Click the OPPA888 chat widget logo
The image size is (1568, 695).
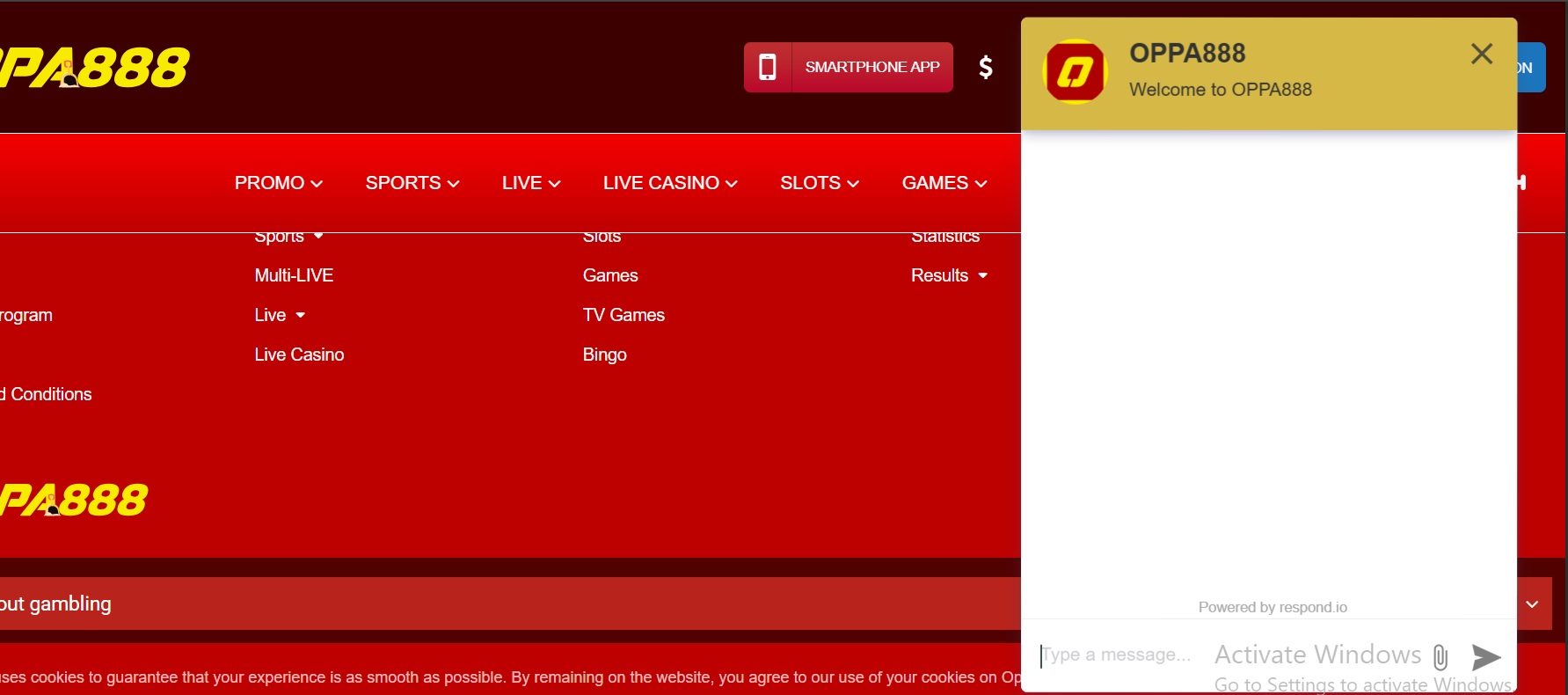coord(1075,71)
